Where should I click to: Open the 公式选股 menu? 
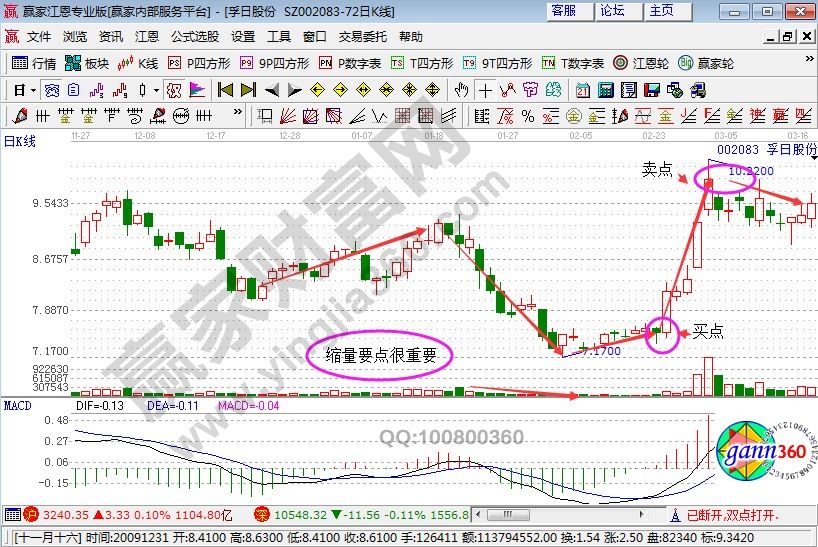tap(194, 37)
